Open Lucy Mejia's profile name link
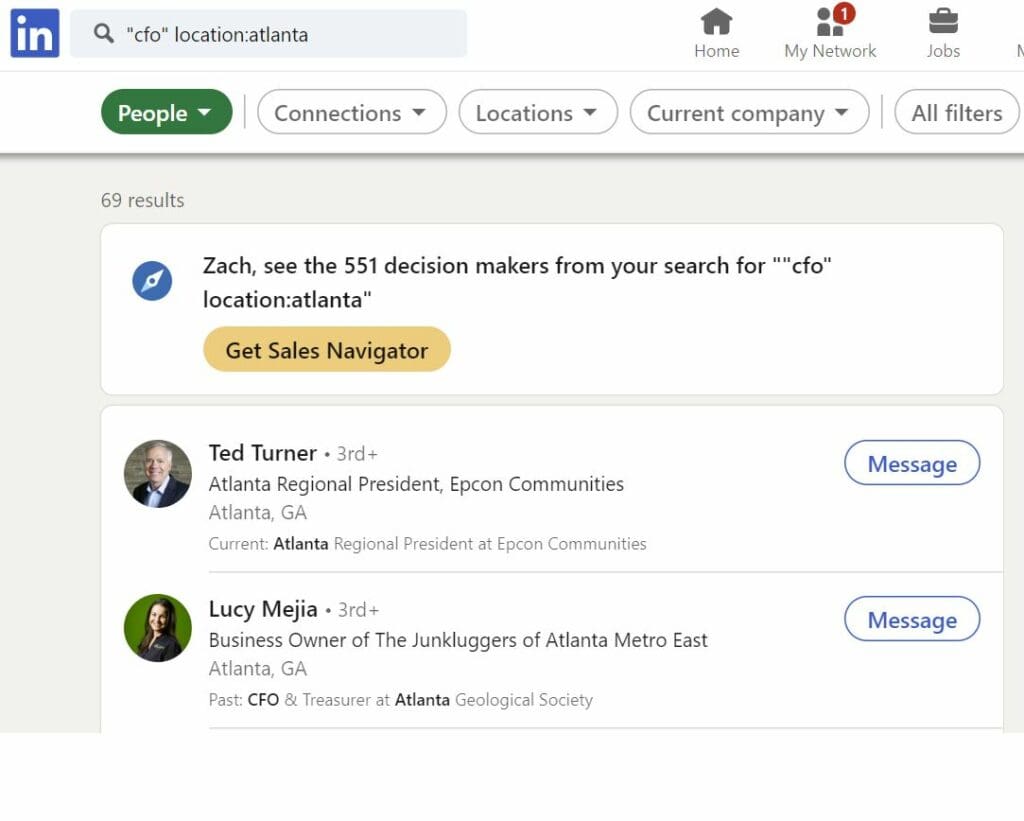1024x821 pixels. (x=263, y=609)
